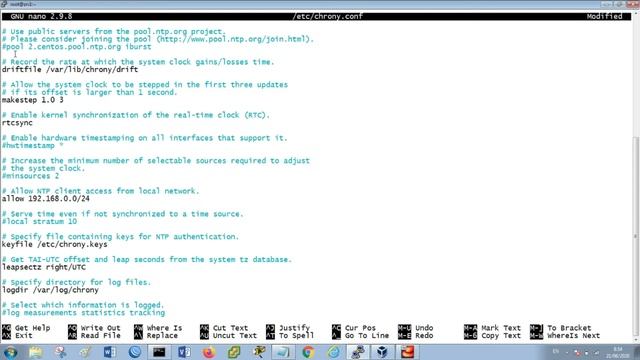Click the 'rtcsync' line
Image resolution: width=640 pixels, height=360 pixels.
[17, 123]
